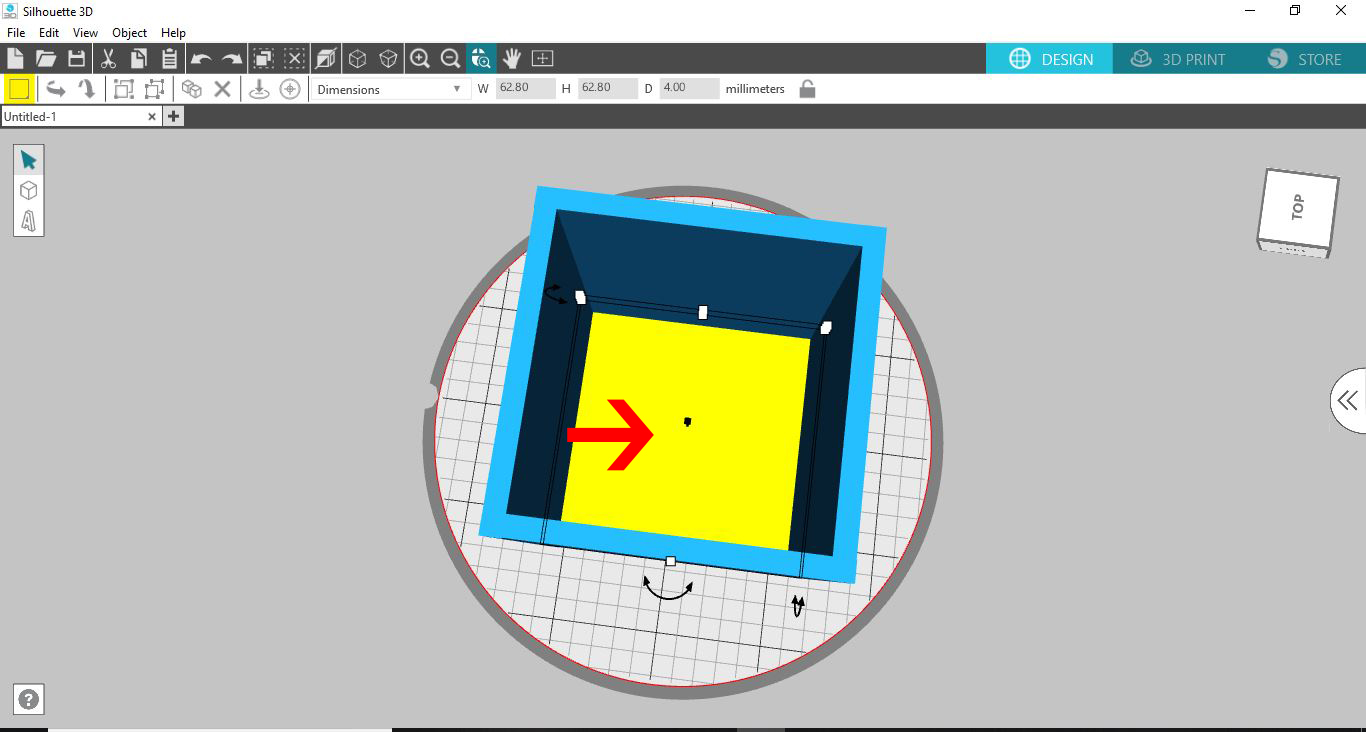Open the File menu
The height and width of the screenshot is (732, 1366).
coord(16,33)
